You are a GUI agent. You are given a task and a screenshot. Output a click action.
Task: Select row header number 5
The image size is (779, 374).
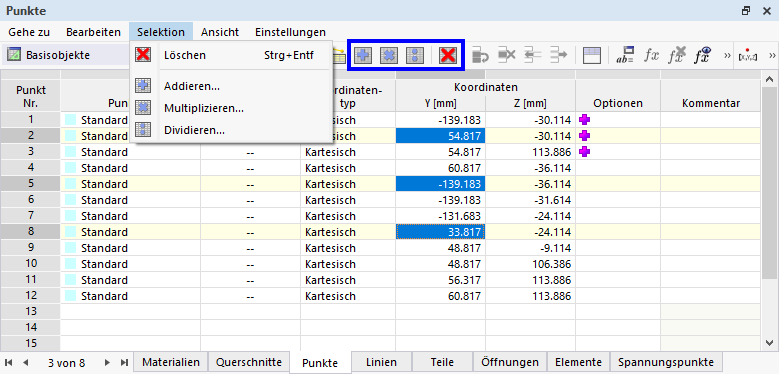click(x=30, y=184)
